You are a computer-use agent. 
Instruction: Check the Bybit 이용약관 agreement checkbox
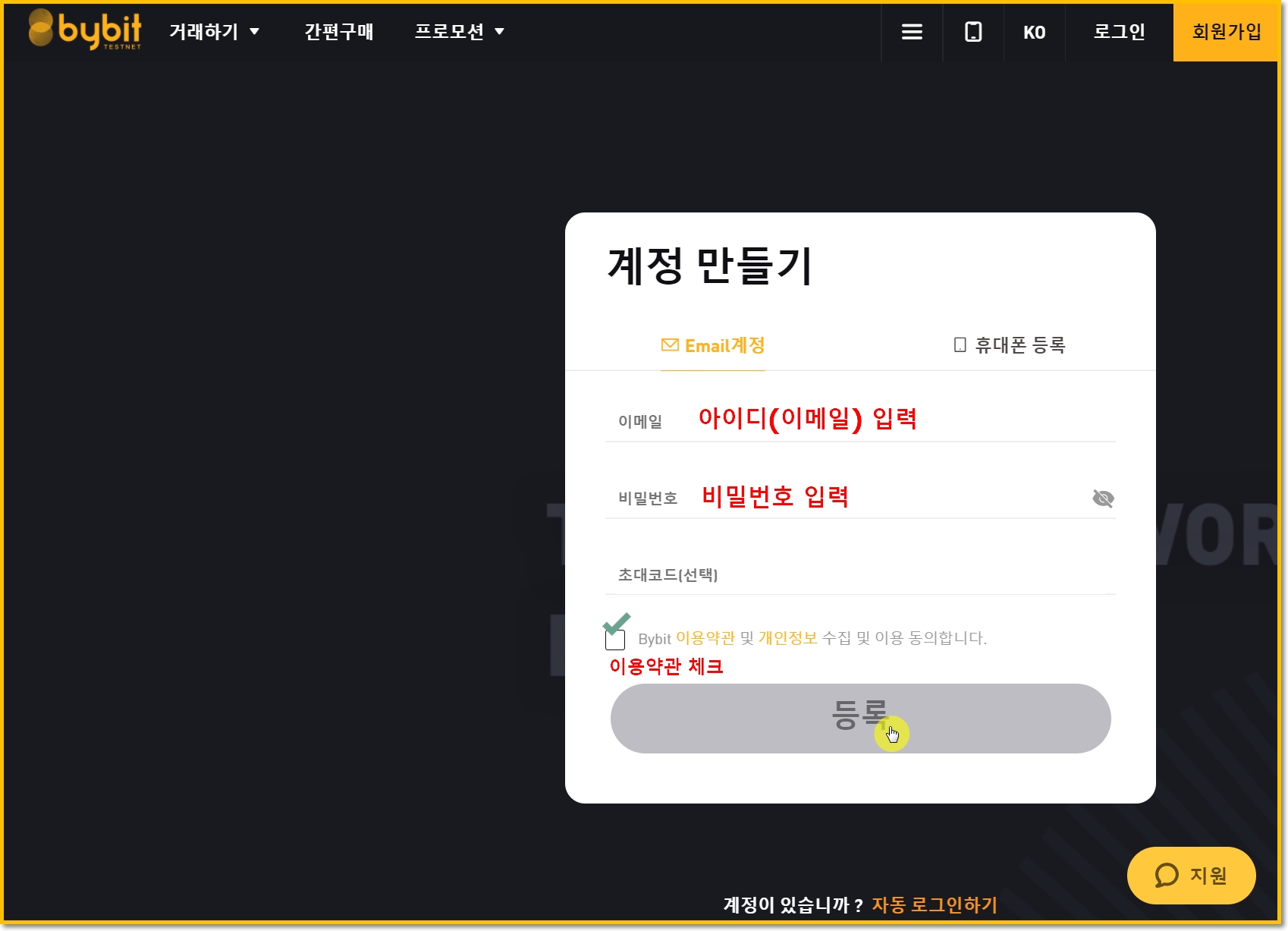(614, 641)
